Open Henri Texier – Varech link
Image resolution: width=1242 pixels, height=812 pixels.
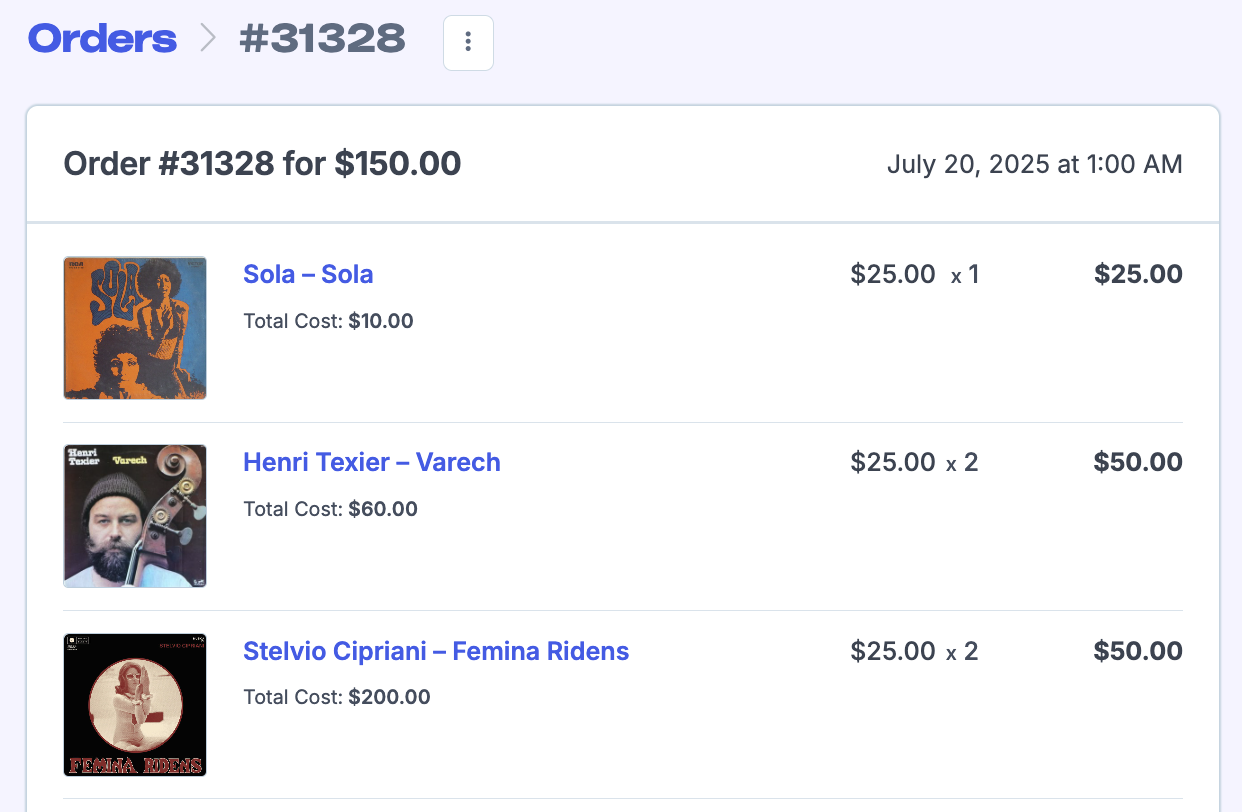[371, 462]
